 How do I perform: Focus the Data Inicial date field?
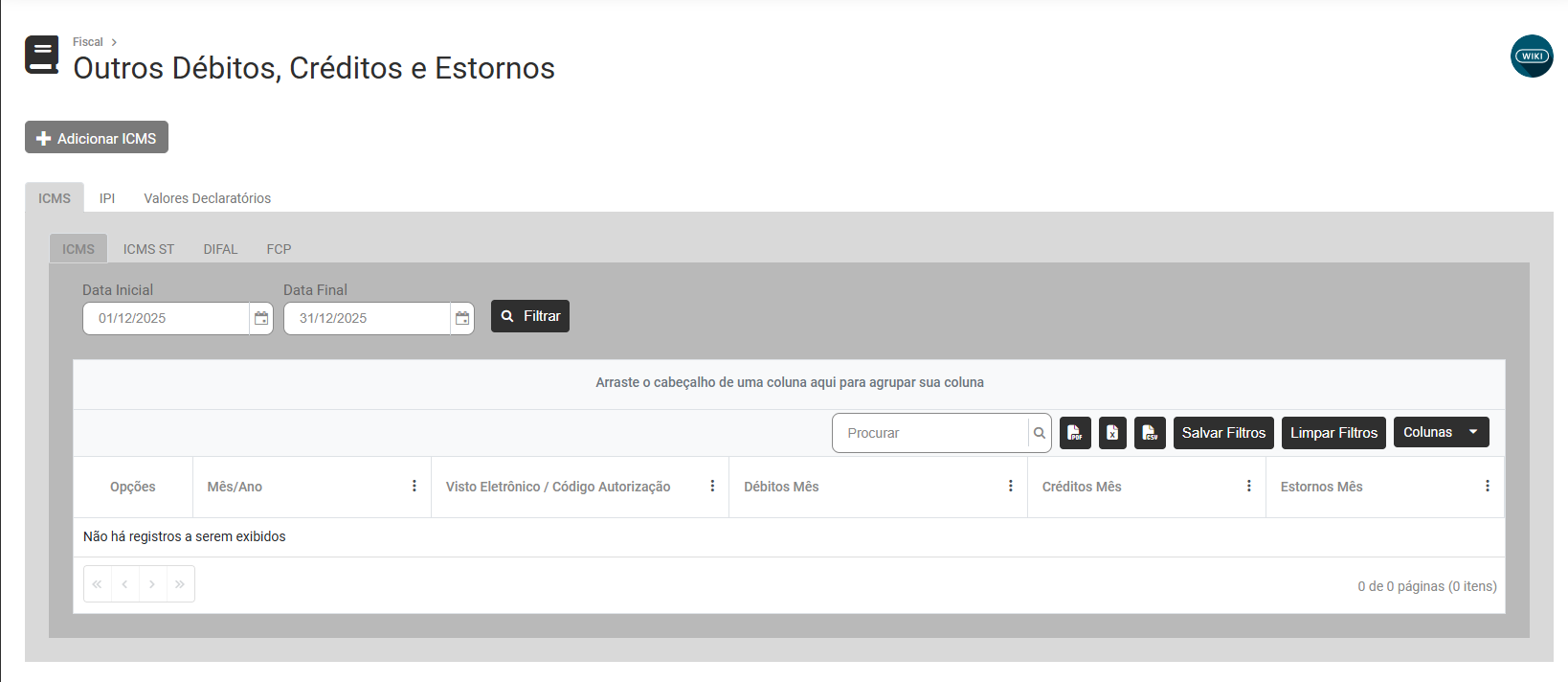[166, 318]
